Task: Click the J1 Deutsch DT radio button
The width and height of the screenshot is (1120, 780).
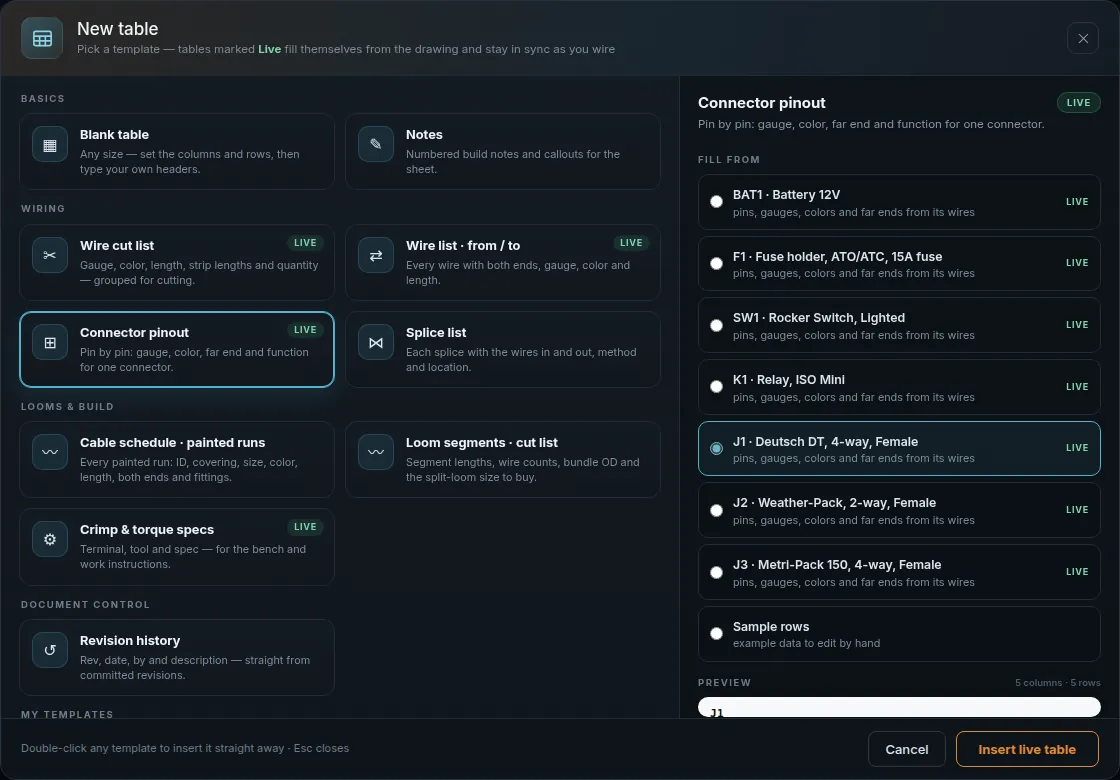Action: (x=716, y=449)
